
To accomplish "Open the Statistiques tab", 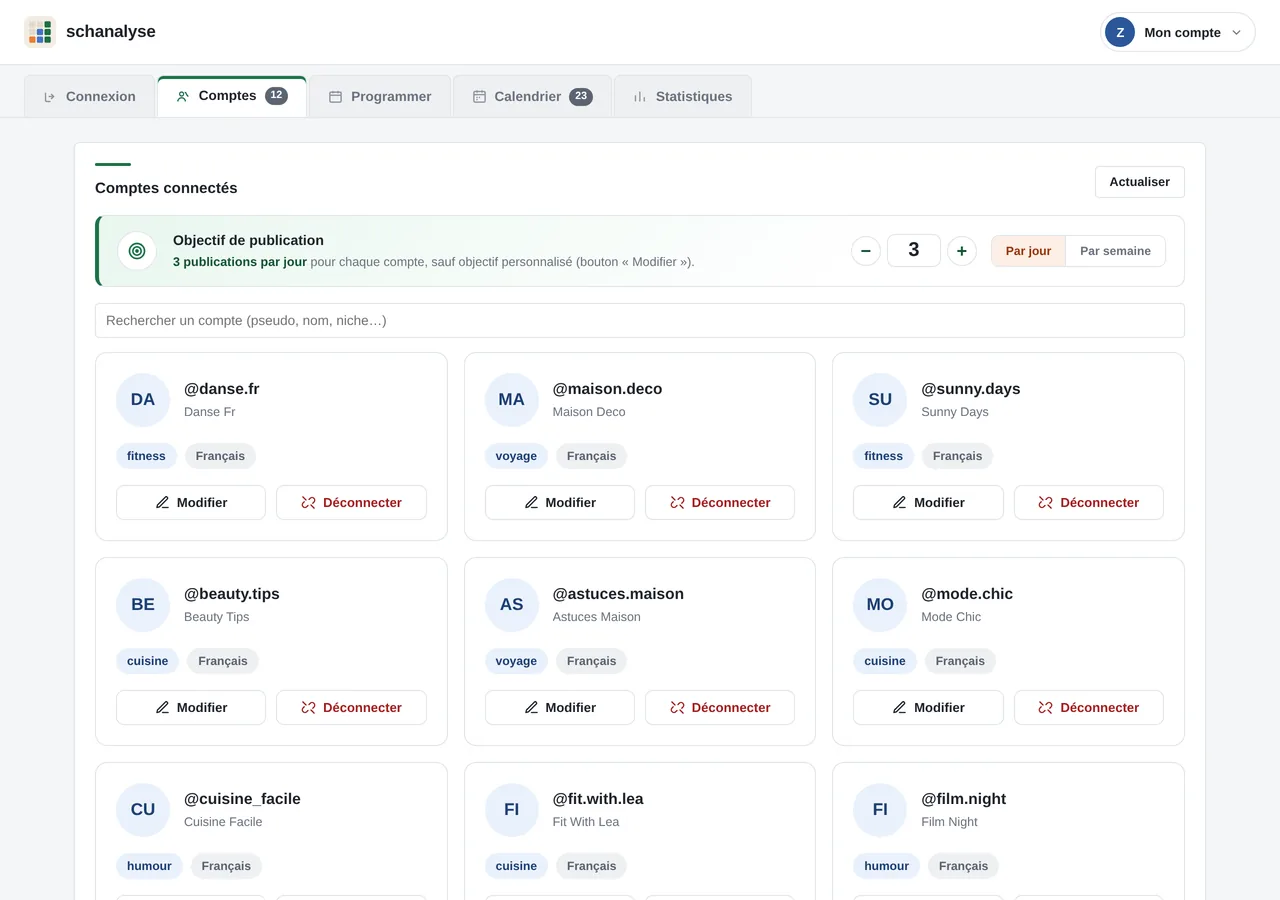I will pos(683,97).
